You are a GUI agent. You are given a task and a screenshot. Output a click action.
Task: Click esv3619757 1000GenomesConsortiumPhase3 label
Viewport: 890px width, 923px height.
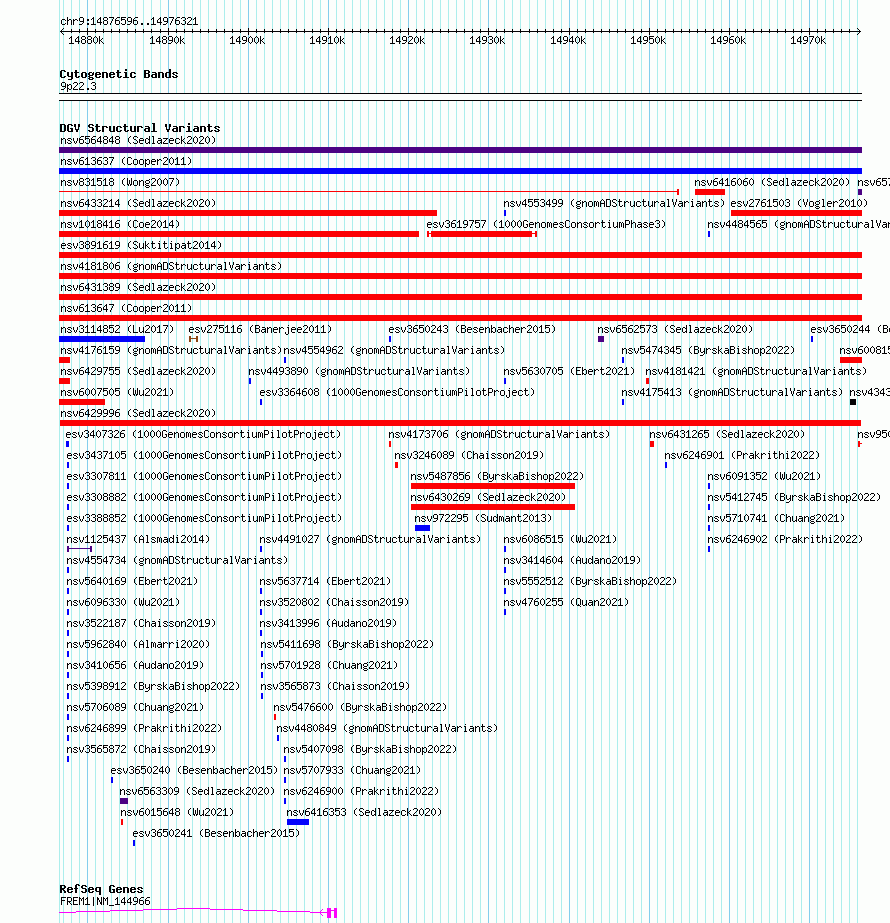(546, 224)
